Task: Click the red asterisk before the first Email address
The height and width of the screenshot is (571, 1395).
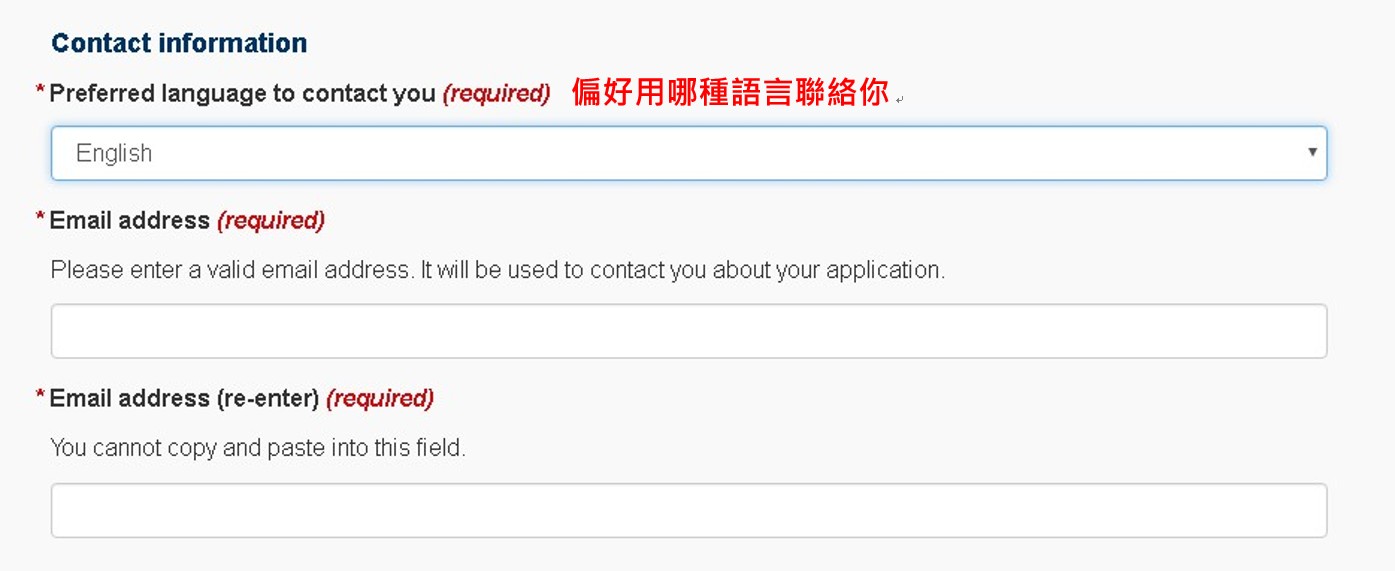Action: 40,218
